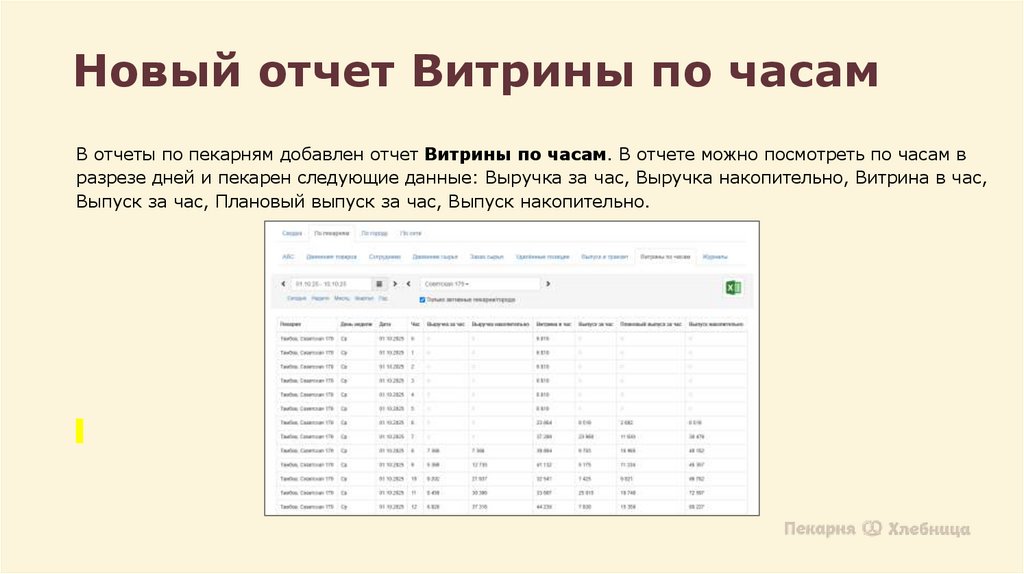The height and width of the screenshot is (574, 1024).
Task: Switch to the previous bakery arrow
Action: point(409,284)
